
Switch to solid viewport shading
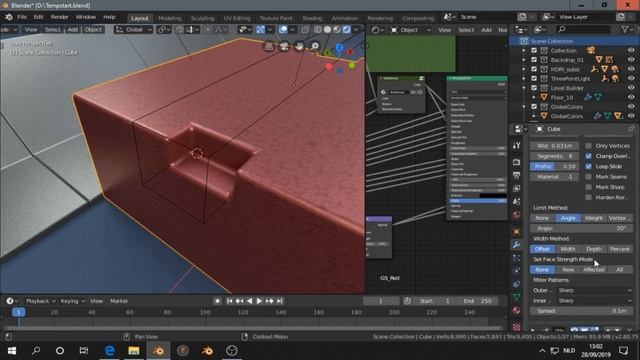(327, 29)
